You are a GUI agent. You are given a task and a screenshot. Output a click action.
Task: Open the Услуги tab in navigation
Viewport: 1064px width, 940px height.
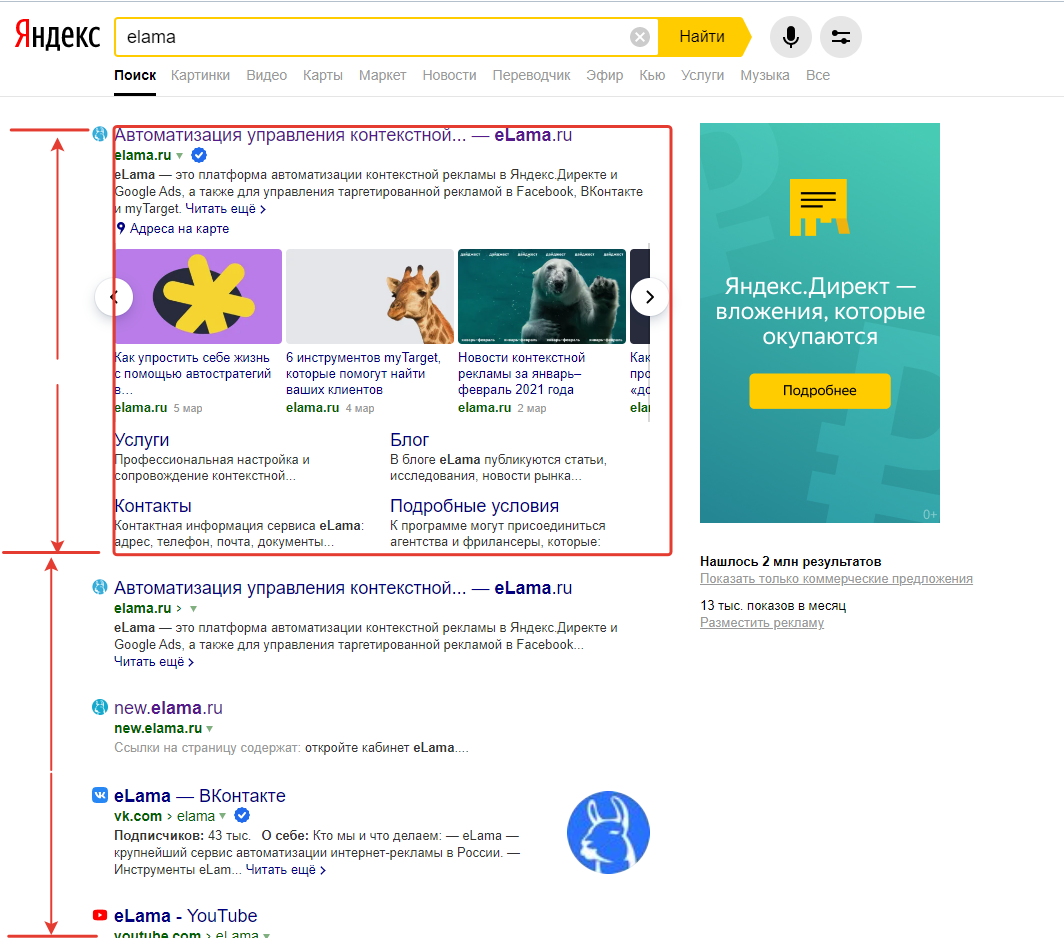tap(702, 75)
